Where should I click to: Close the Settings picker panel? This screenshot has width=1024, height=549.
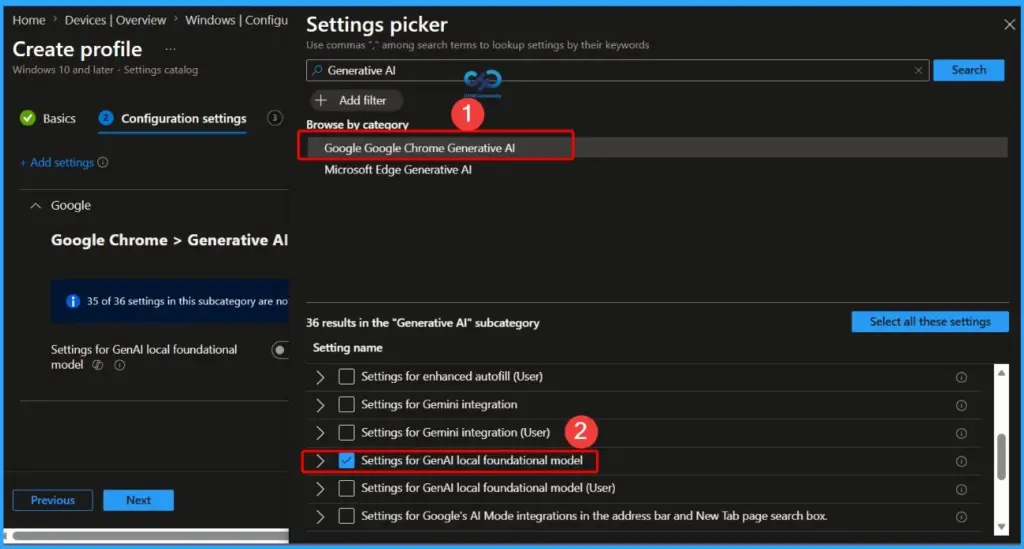click(x=1009, y=25)
